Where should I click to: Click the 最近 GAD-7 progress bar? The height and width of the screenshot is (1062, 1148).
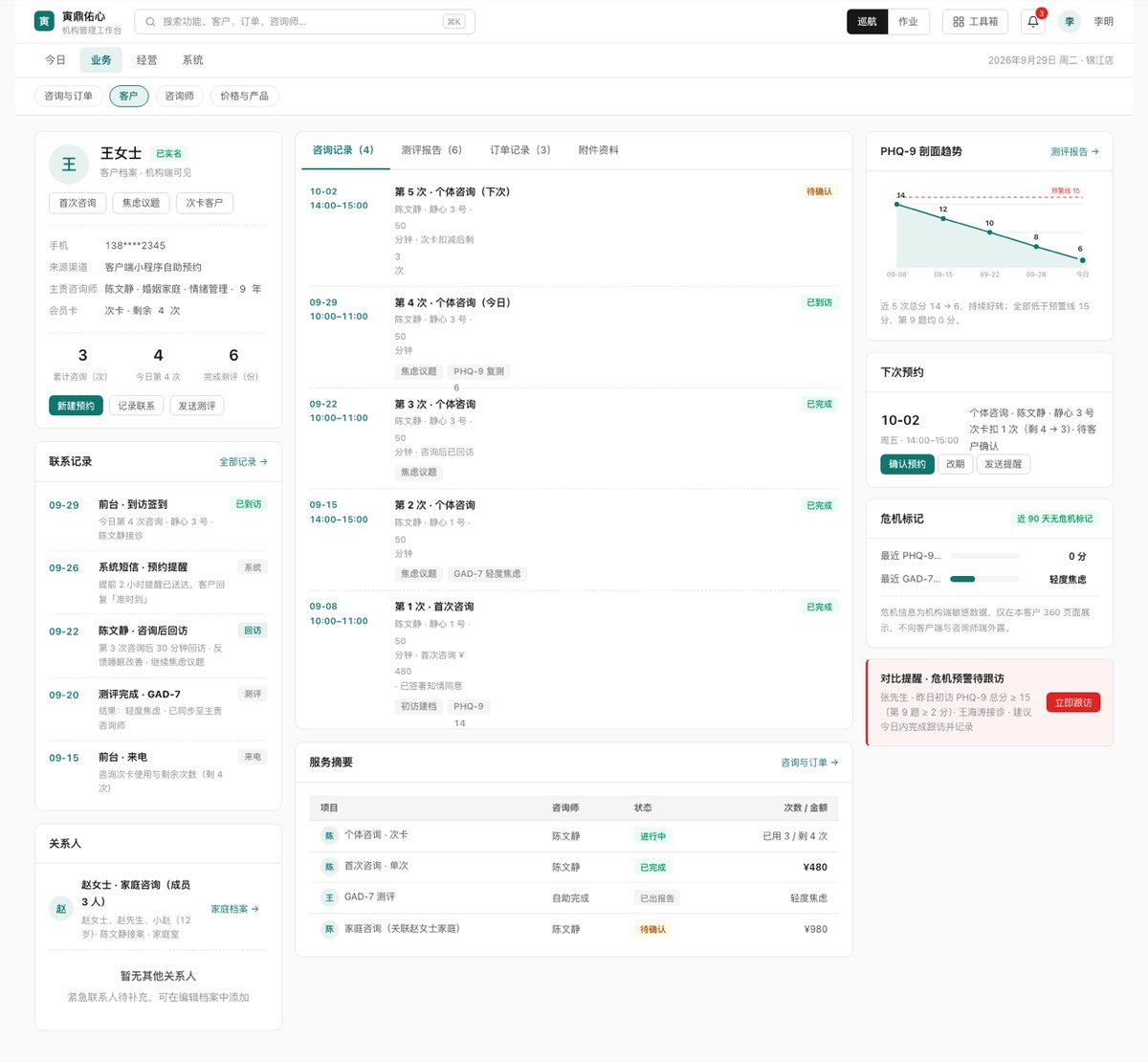tap(985, 579)
